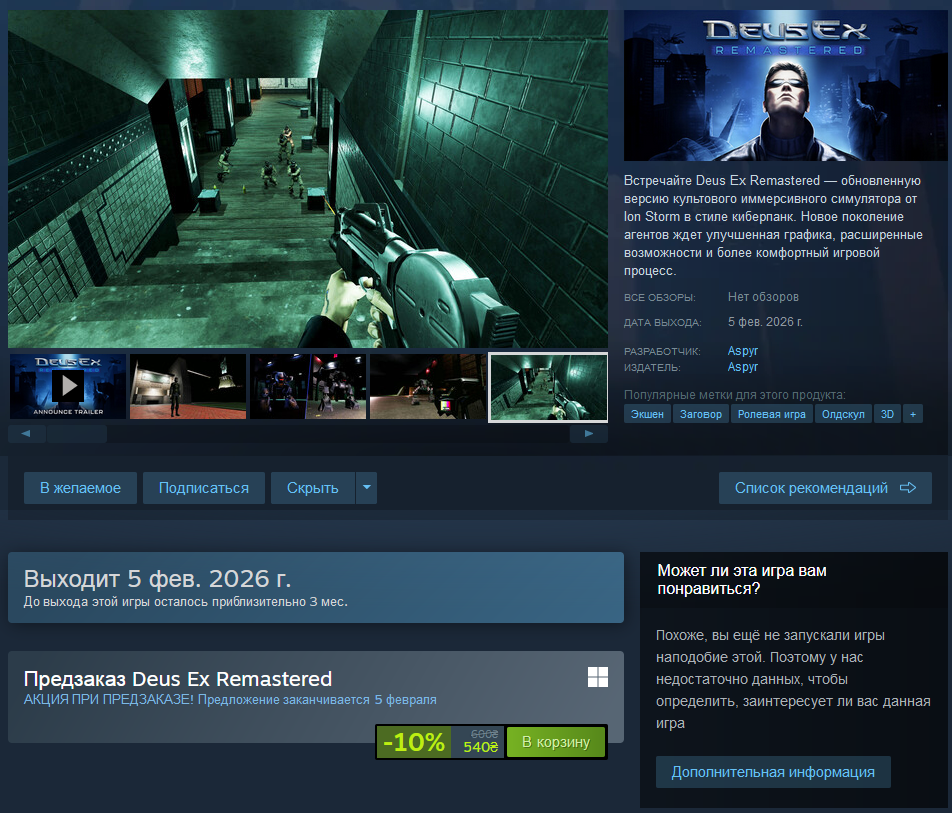Open Список рекомендаций queue button

825,488
